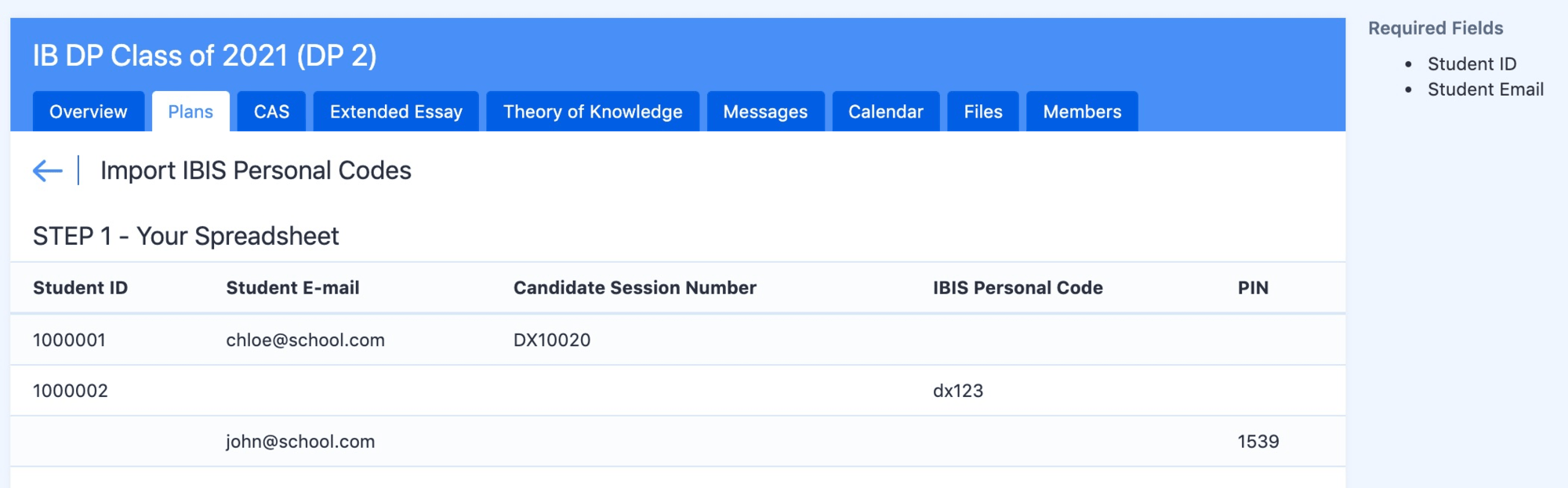Click the dx123 personal code cell

[958, 391]
